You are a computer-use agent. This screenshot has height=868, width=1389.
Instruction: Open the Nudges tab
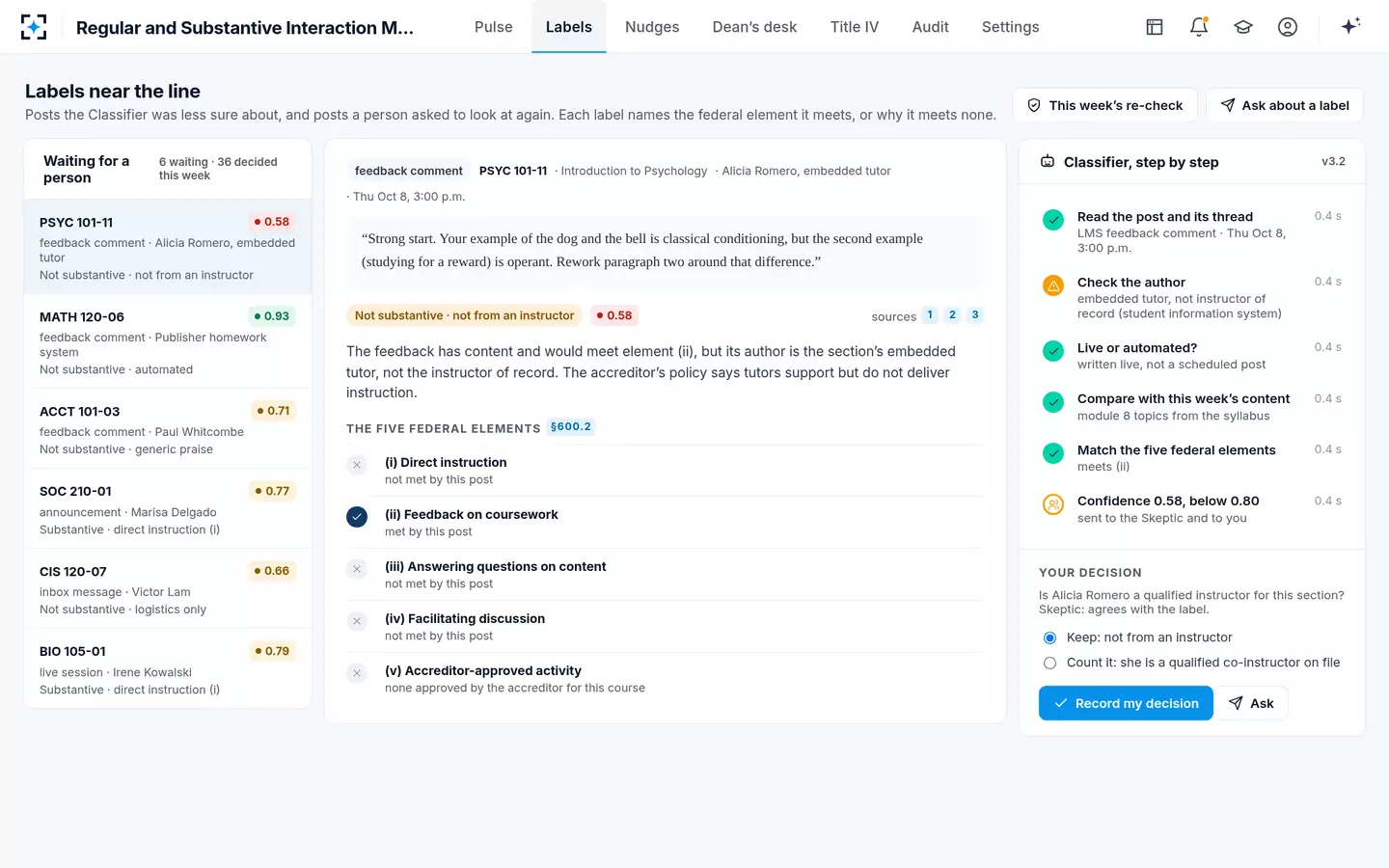[652, 27]
